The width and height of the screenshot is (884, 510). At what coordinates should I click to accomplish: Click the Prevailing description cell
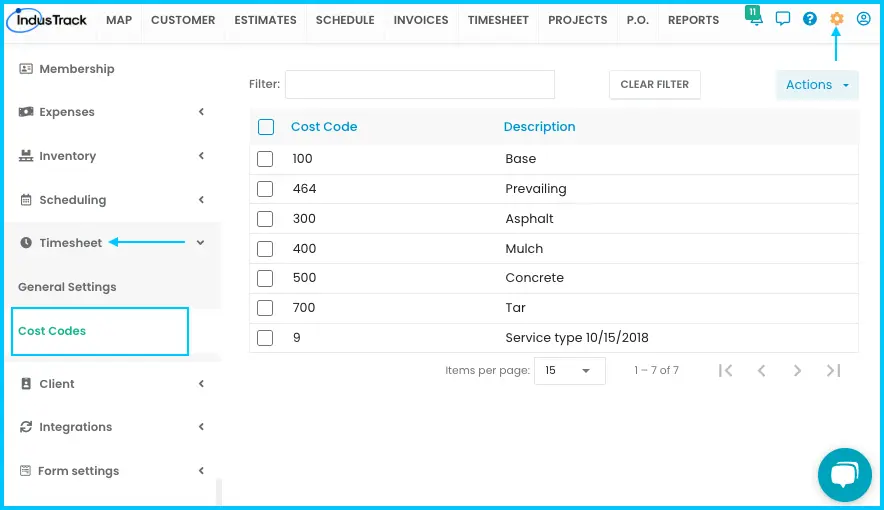coord(536,189)
